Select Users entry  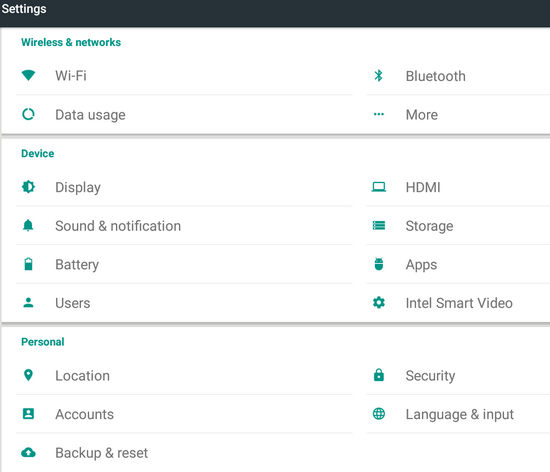click(x=184, y=303)
